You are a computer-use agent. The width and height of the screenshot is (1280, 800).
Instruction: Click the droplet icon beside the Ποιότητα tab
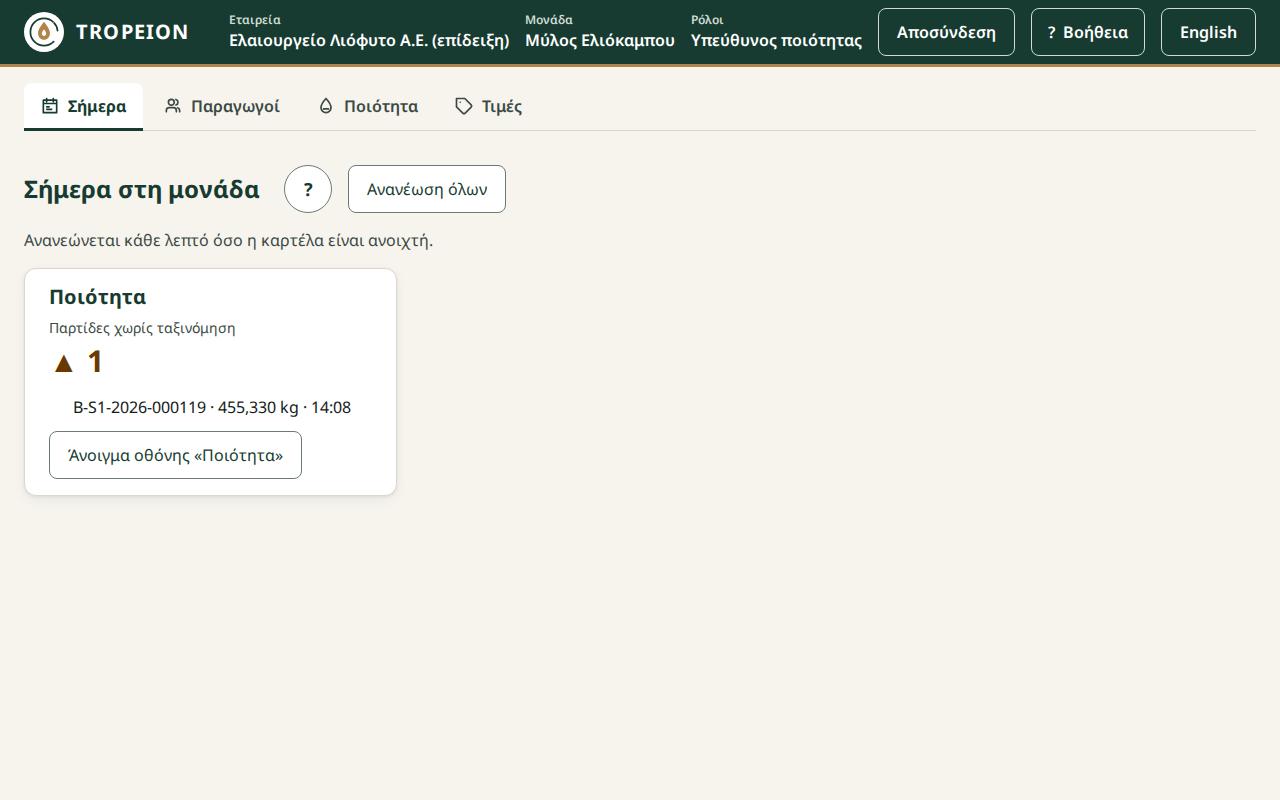click(x=326, y=106)
